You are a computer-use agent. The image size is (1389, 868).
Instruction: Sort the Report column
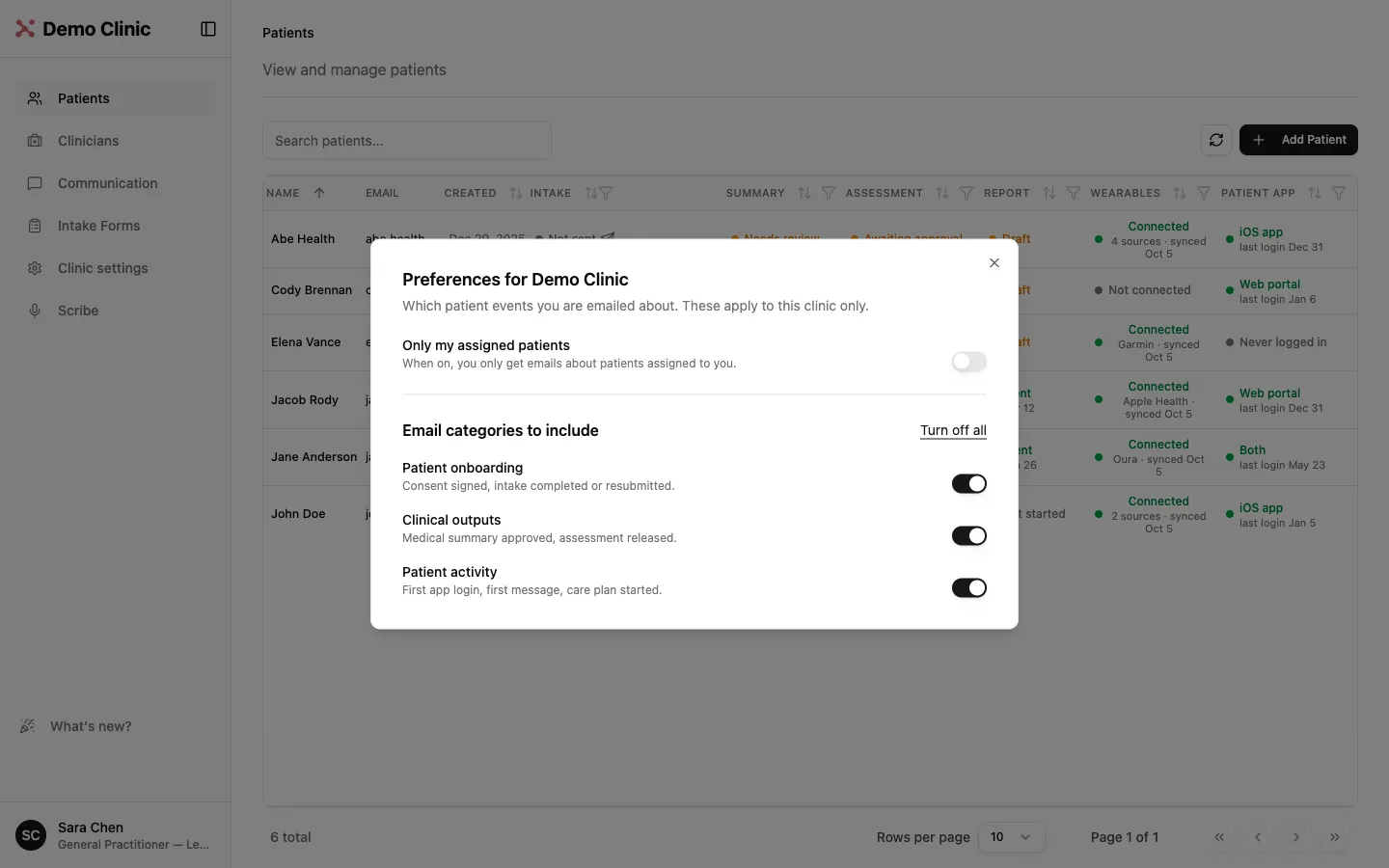click(x=1049, y=193)
